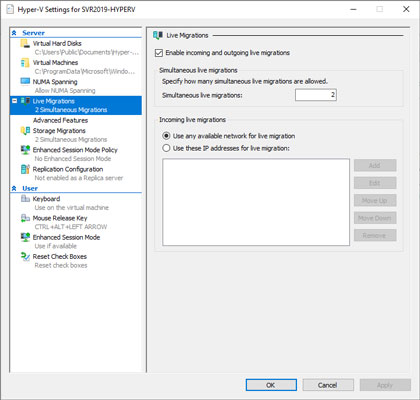Click the User section header
The width and height of the screenshot is (420, 400).
coord(30,188)
